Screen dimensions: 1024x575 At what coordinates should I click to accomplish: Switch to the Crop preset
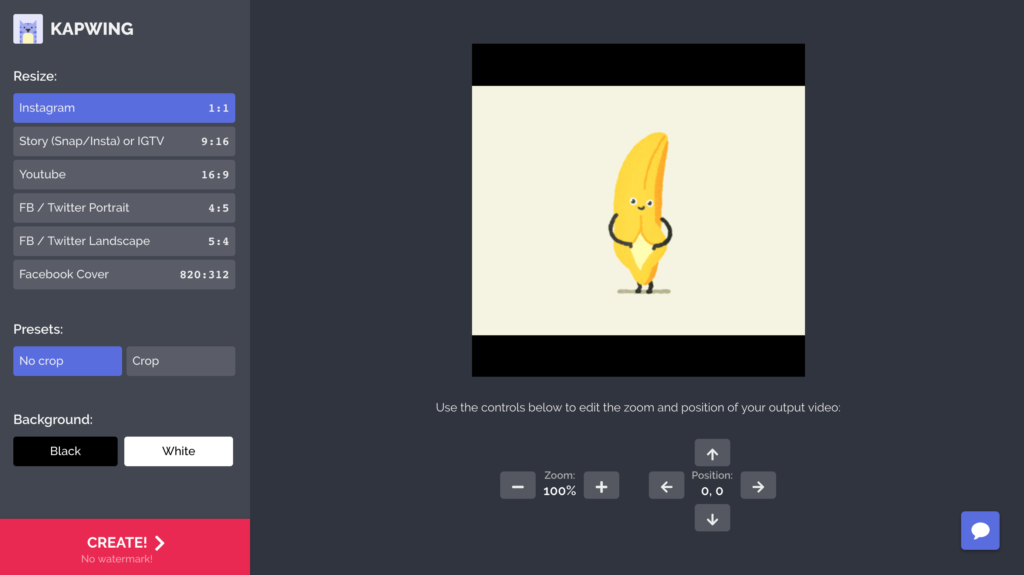(180, 361)
